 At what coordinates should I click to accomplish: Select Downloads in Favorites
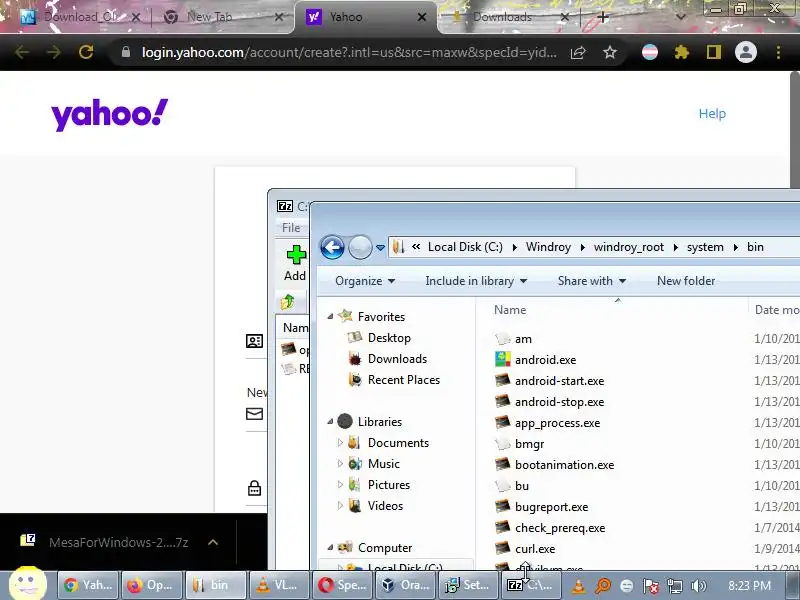pyautogui.click(x=397, y=359)
